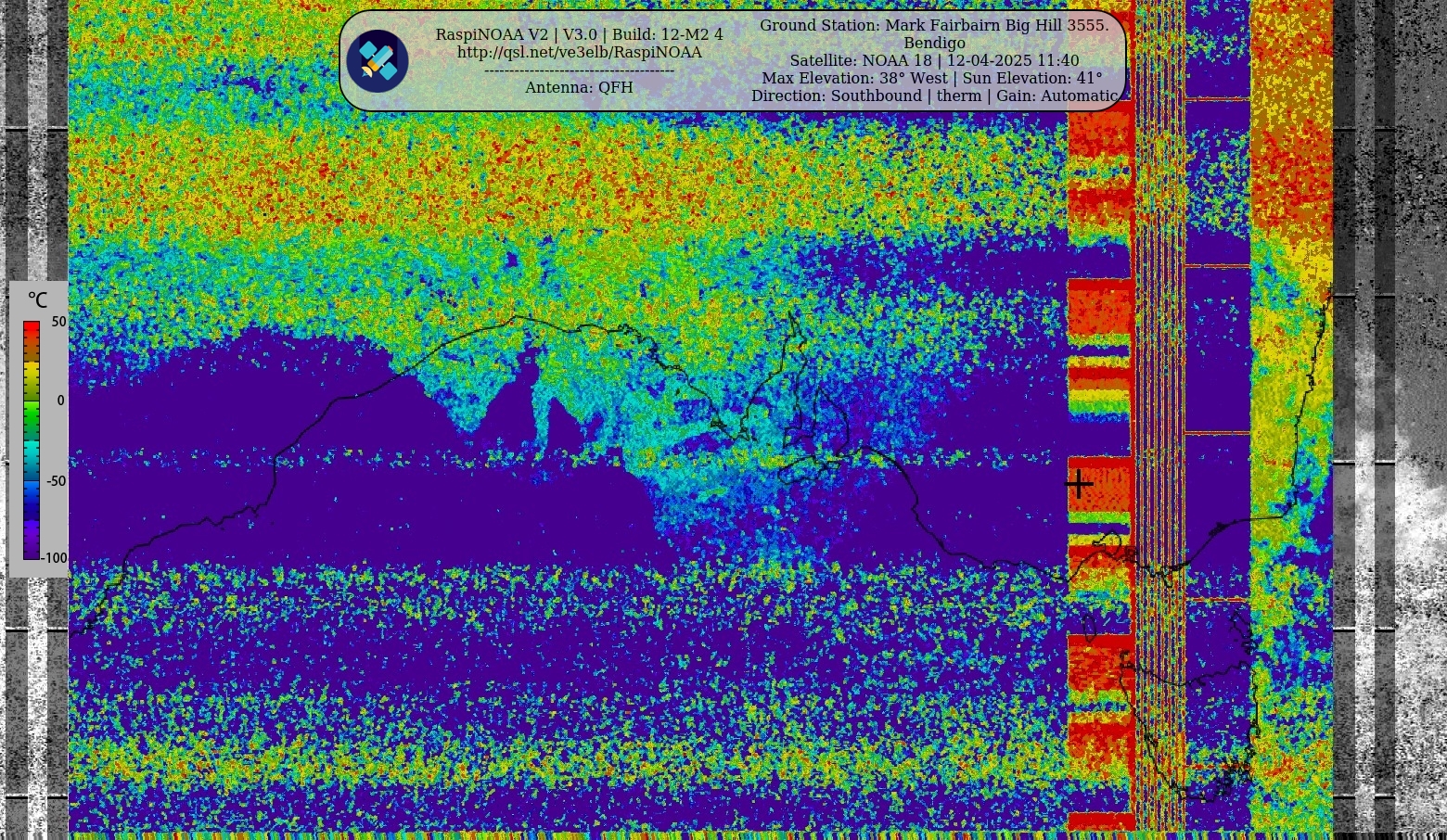Click 'Satellite: NOAA 18 | 12-04-2025 11:40' text
1447x840 pixels.
tap(934, 60)
